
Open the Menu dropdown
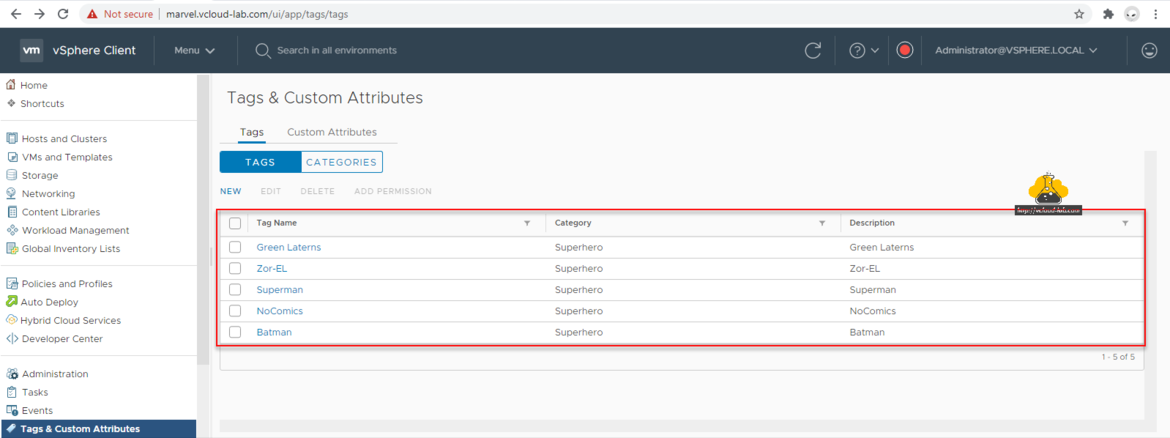click(195, 50)
